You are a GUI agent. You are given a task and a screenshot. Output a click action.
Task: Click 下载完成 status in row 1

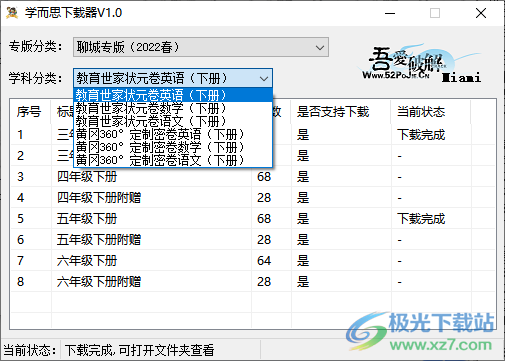[x=421, y=135]
